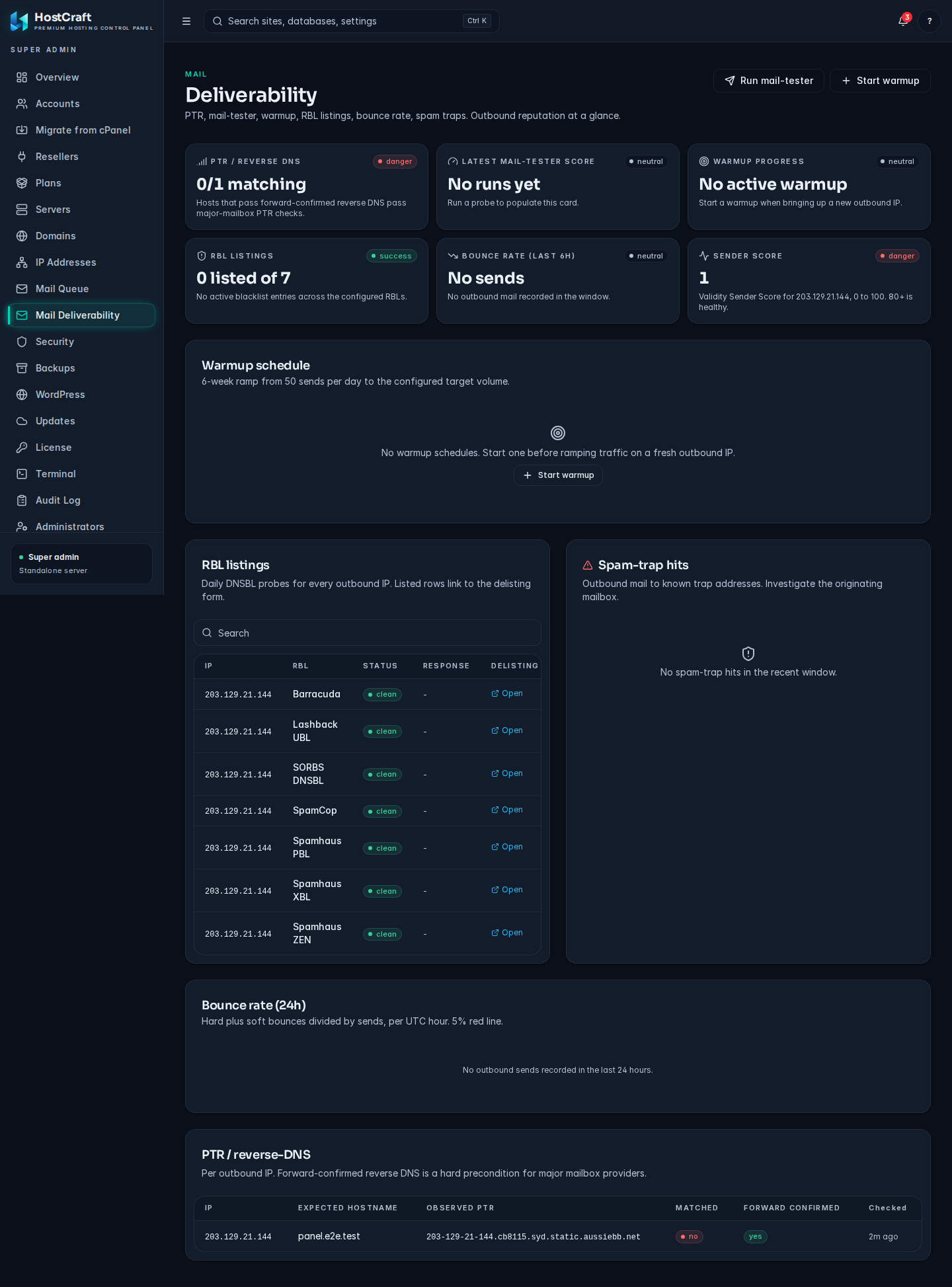This screenshot has width=952, height=1287.
Task: Open Migrate from cPanel menu item
Action: tap(82, 130)
